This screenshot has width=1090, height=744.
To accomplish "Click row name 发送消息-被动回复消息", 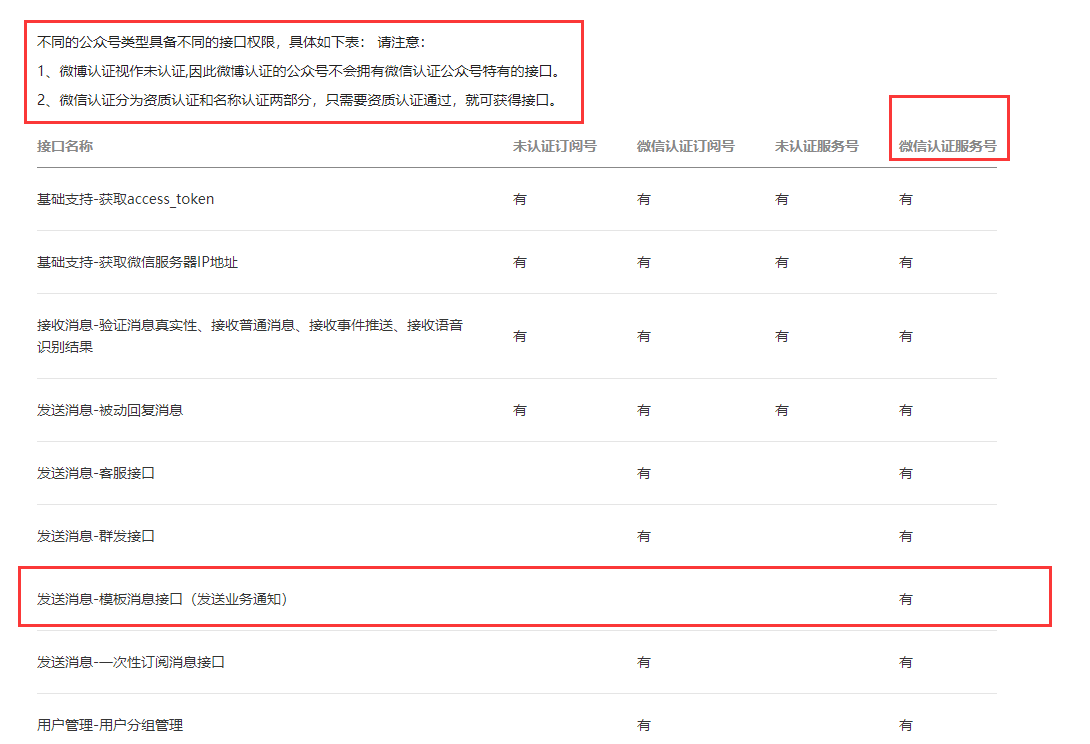I will 110,410.
